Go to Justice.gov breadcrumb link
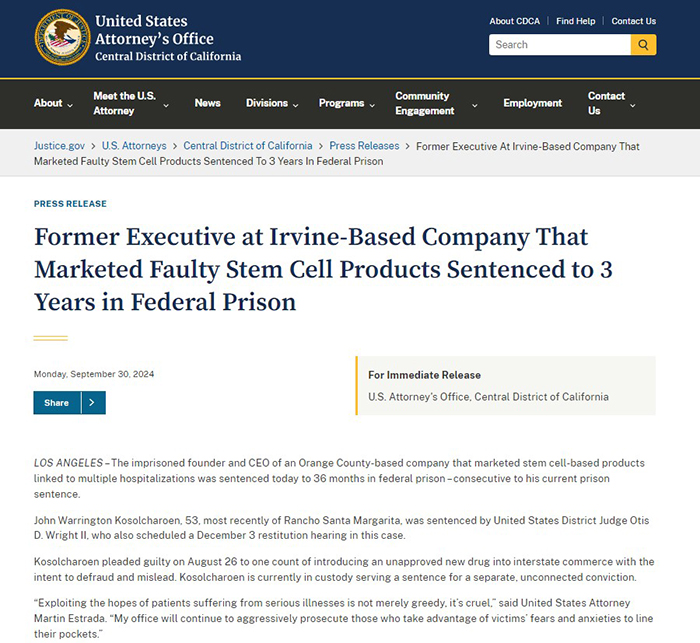The height and width of the screenshot is (643, 700). [59, 146]
